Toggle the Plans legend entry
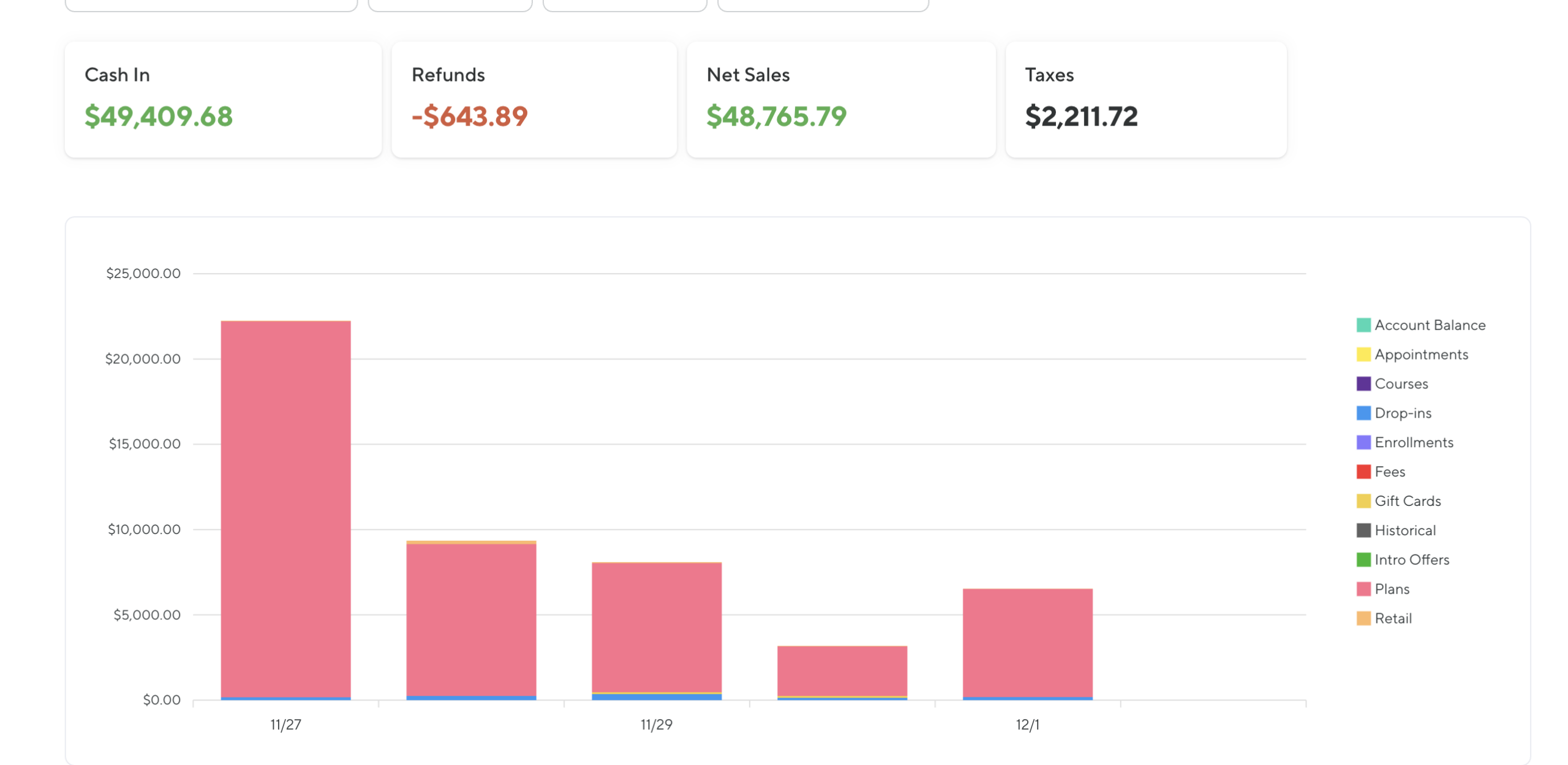 1391,589
